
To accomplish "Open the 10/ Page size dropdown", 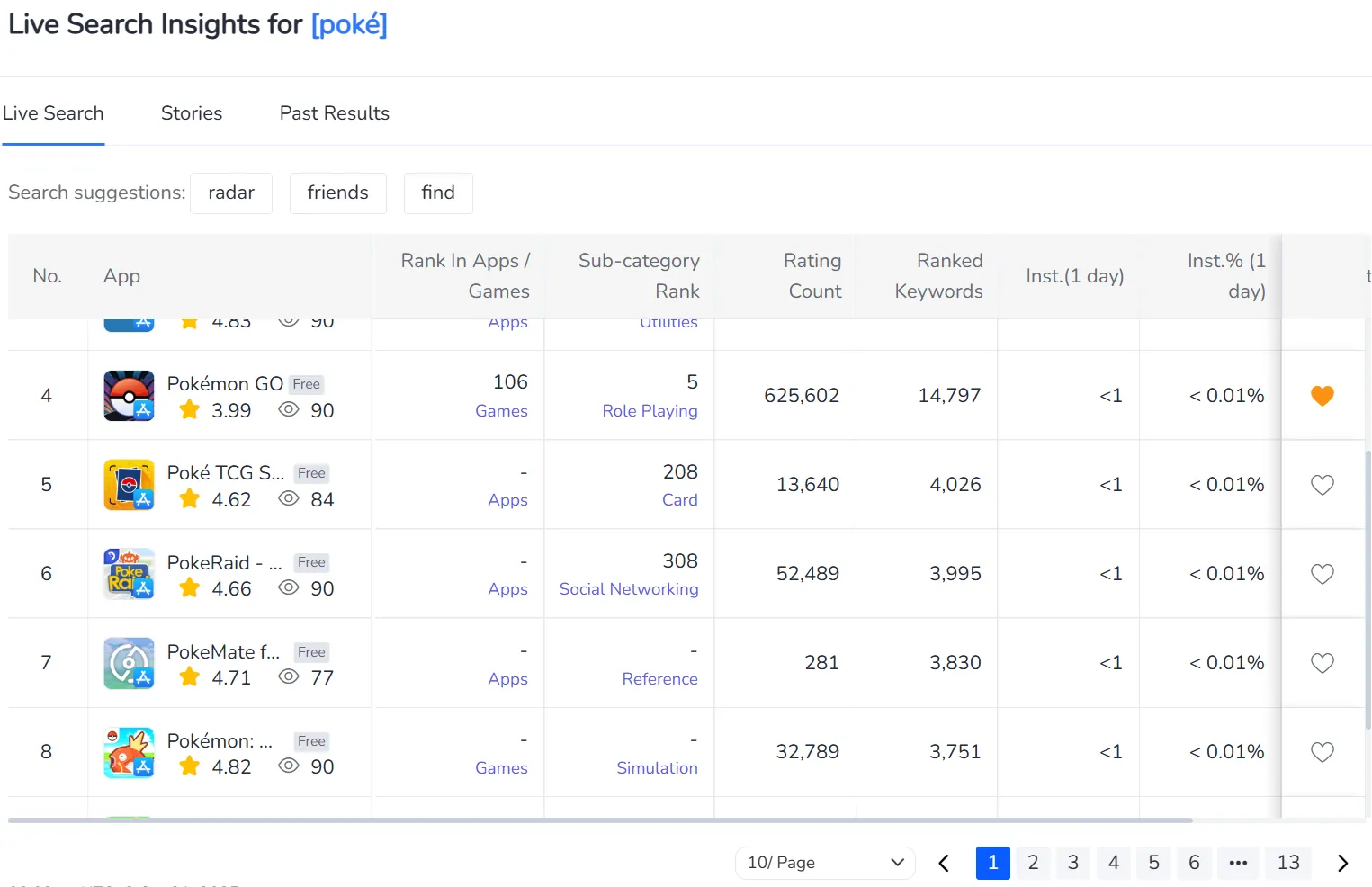I will point(824,863).
